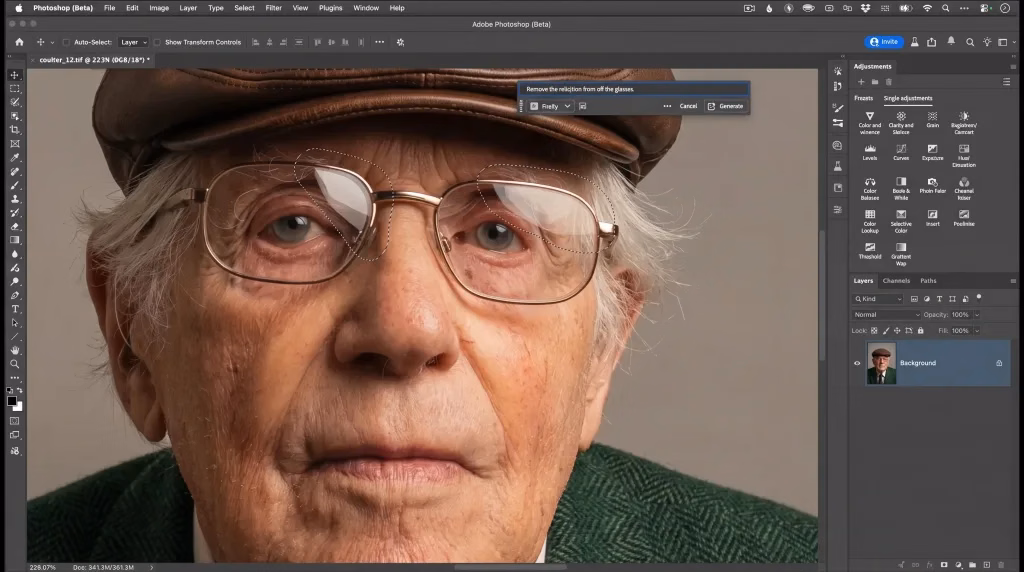The height and width of the screenshot is (572, 1024).
Task: Select the Gradient tool
Action: [x=14, y=240]
